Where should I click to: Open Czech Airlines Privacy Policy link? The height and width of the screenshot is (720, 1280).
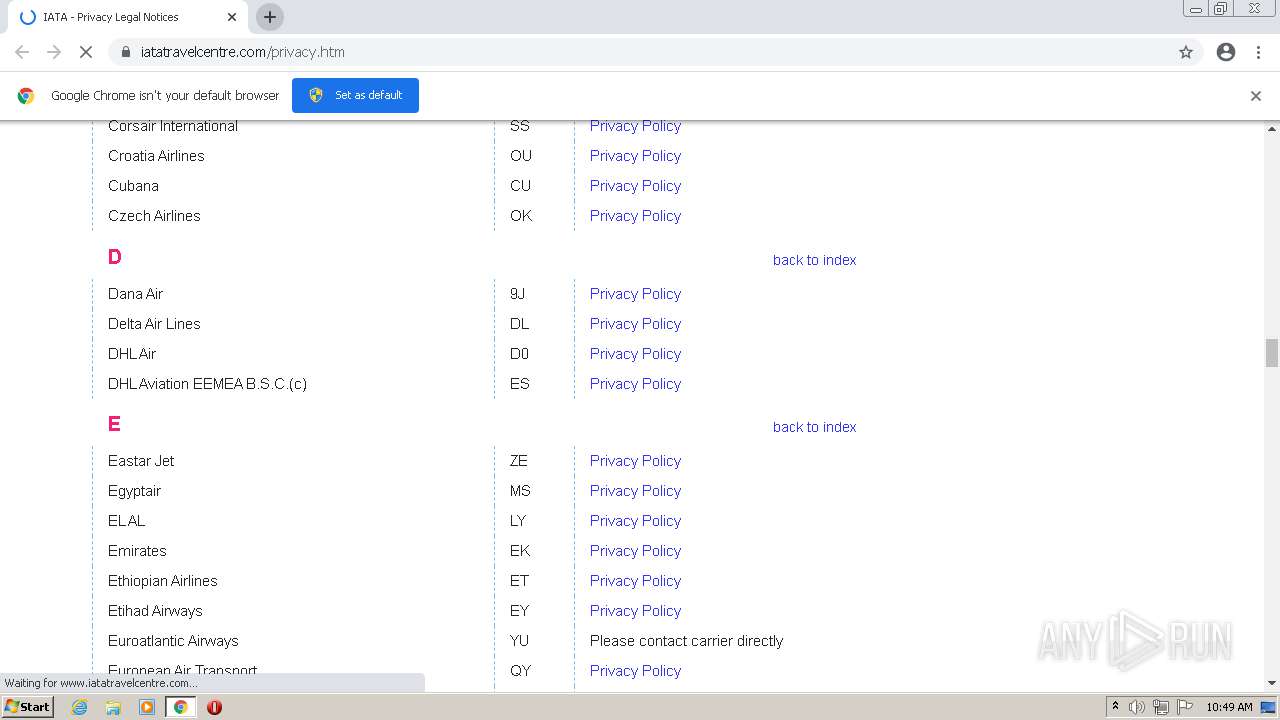(x=635, y=216)
